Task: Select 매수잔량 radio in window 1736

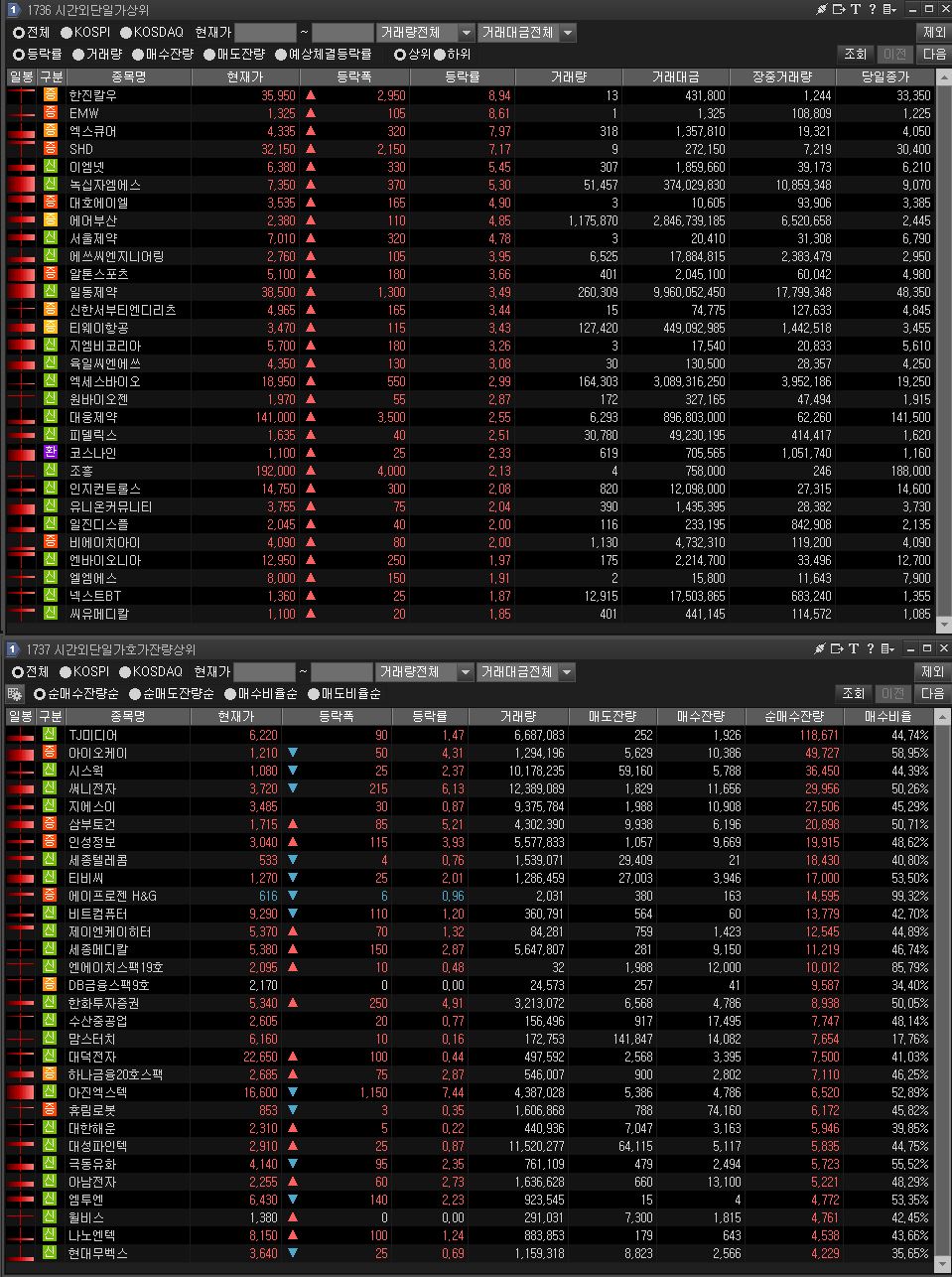Action: coord(137,55)
